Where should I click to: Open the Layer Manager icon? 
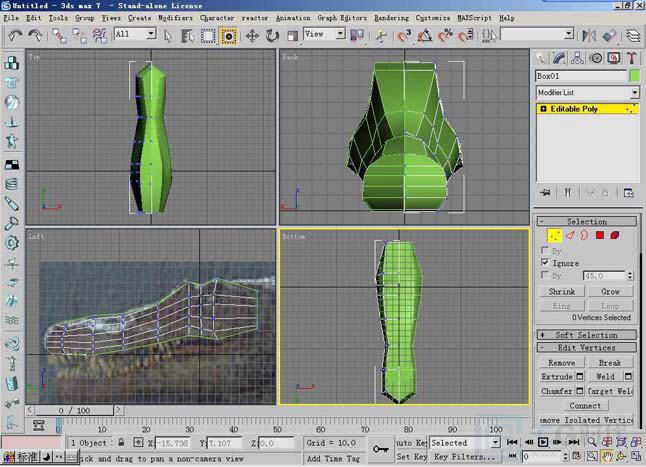tap(634, 36)
